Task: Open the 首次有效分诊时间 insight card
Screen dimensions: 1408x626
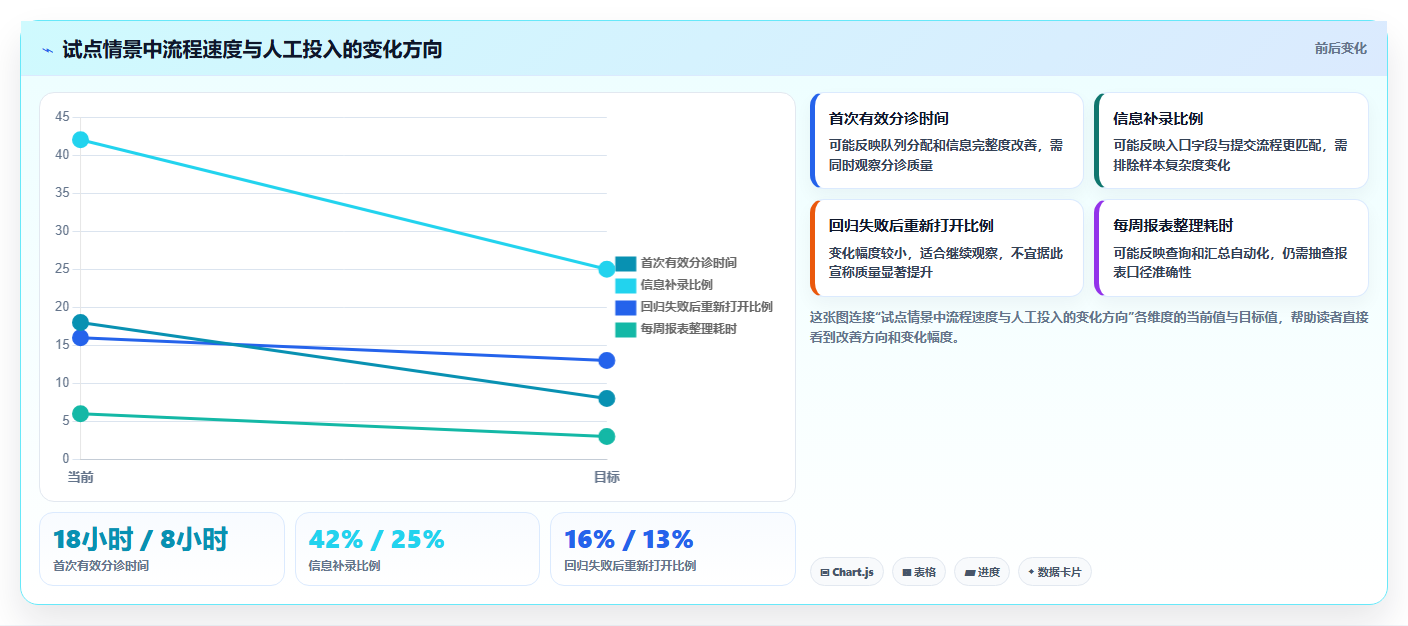Action: pos(947,140)
